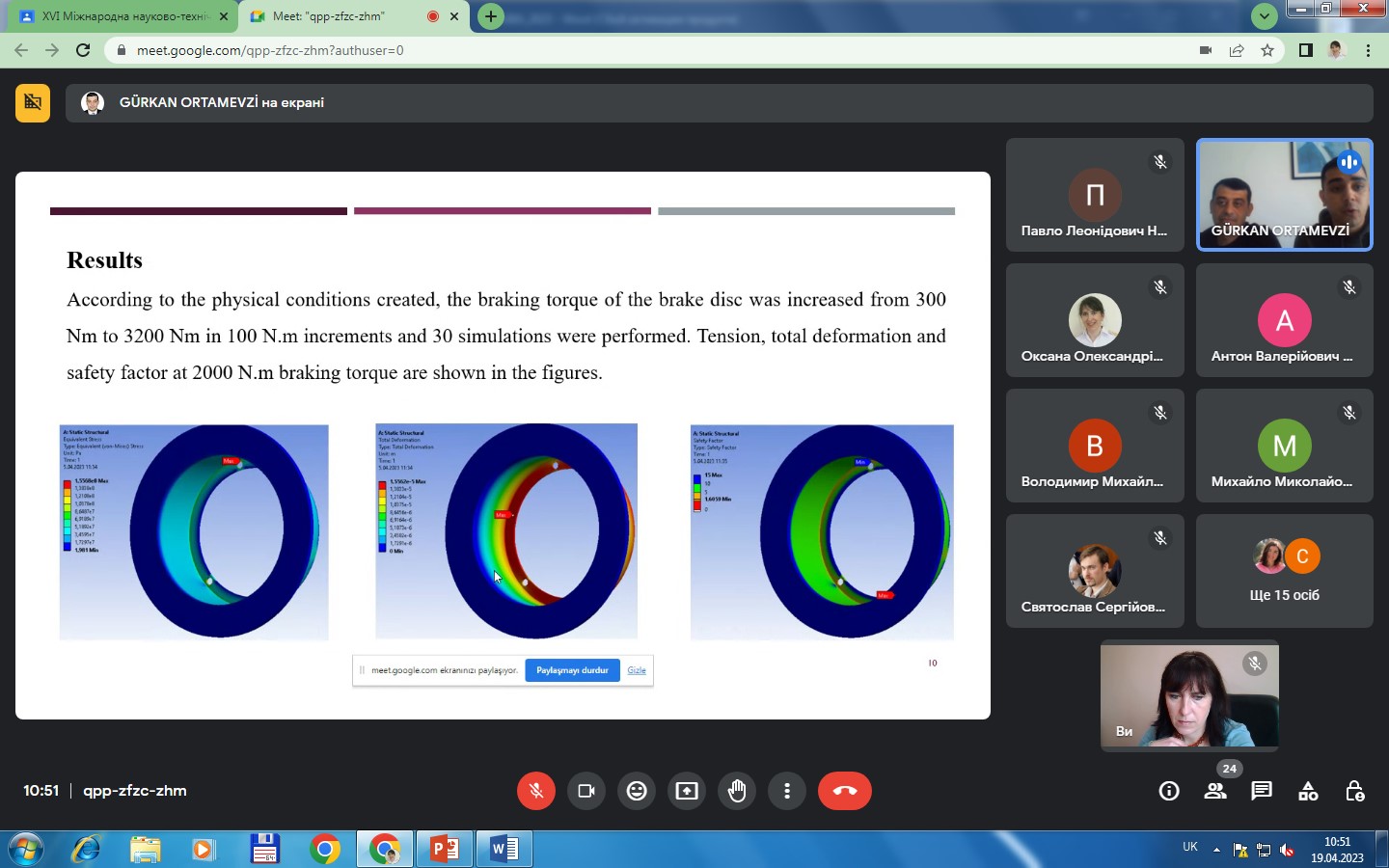This screenshot has height=868, width=1389.
Task: Open the meeting details info icon
Action: (1169, 791)
